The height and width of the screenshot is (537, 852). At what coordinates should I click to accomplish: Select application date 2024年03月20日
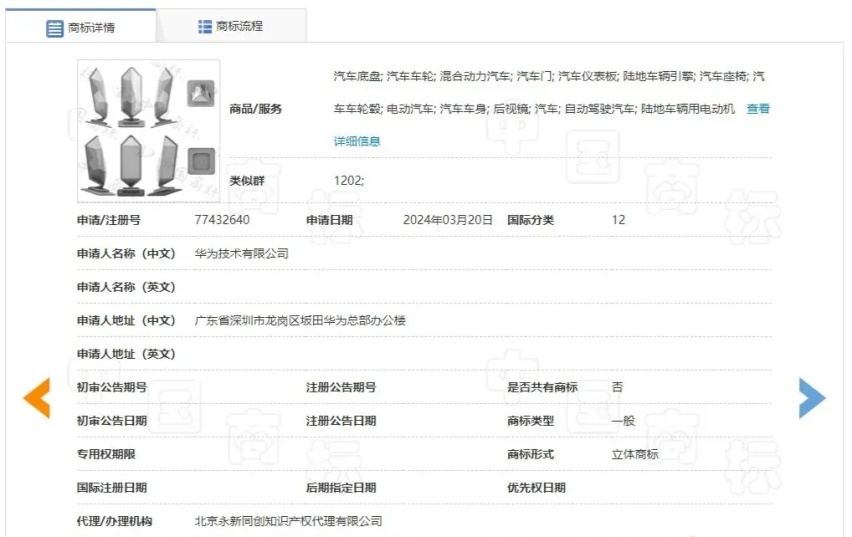point(448,220)
